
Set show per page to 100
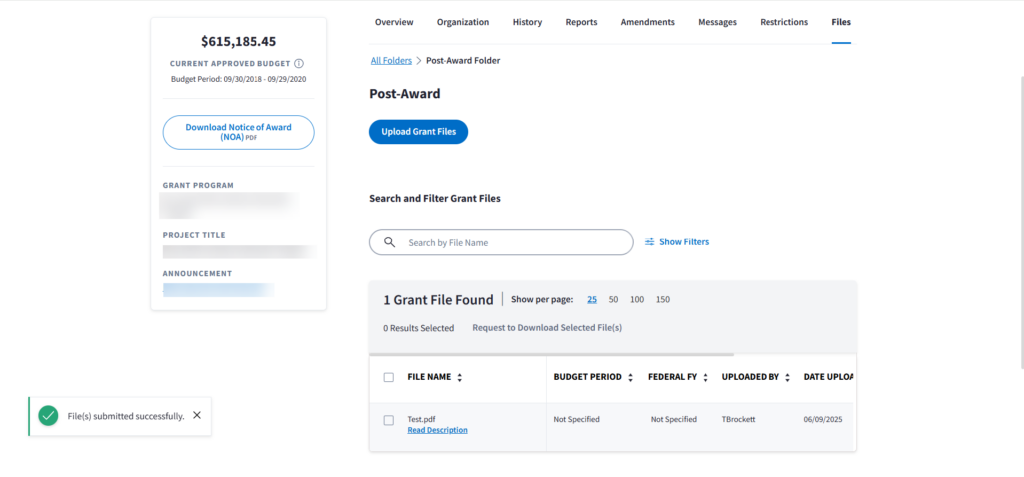coord(637,300)
